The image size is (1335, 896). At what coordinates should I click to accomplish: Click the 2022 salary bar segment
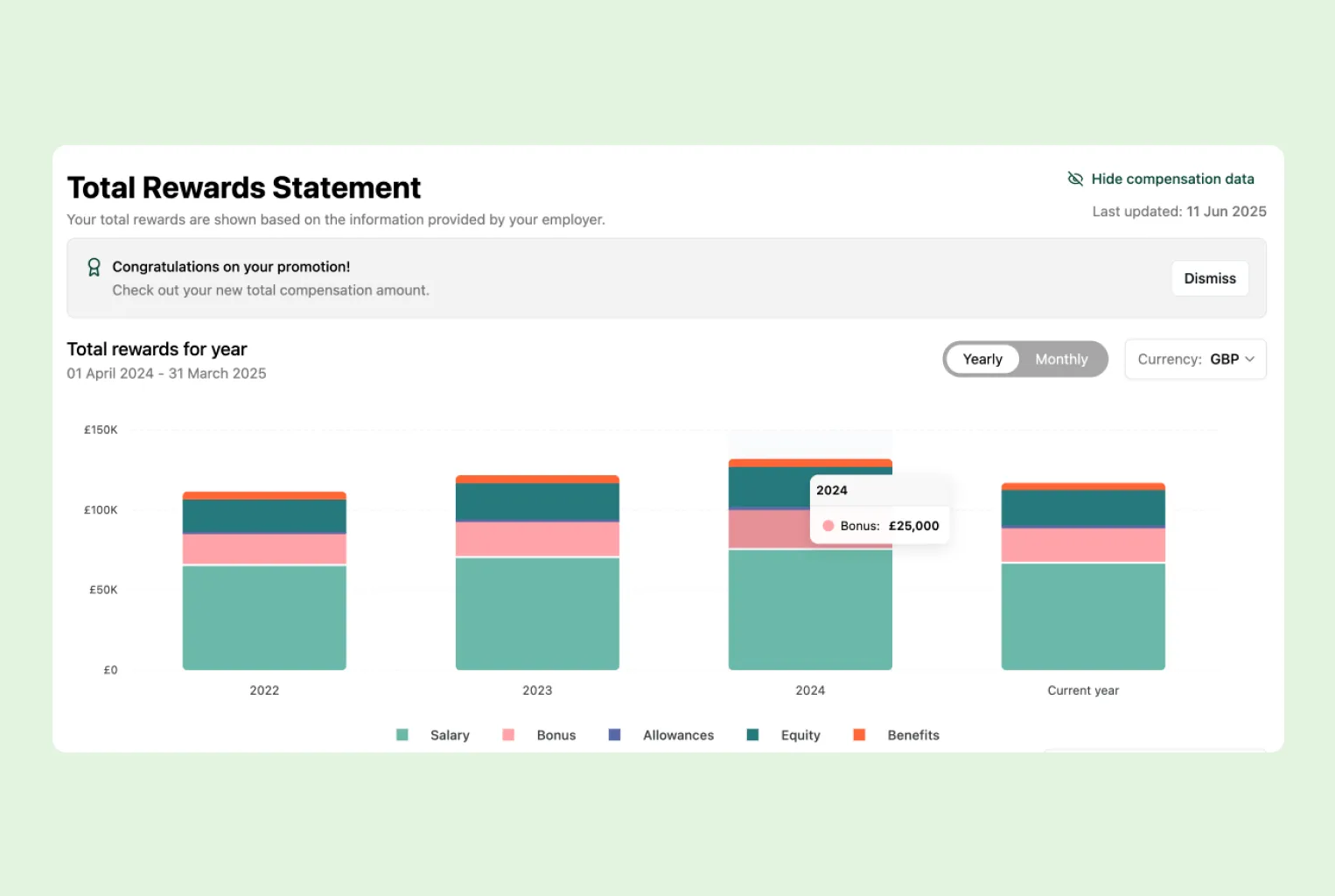(x=264, y=617)
